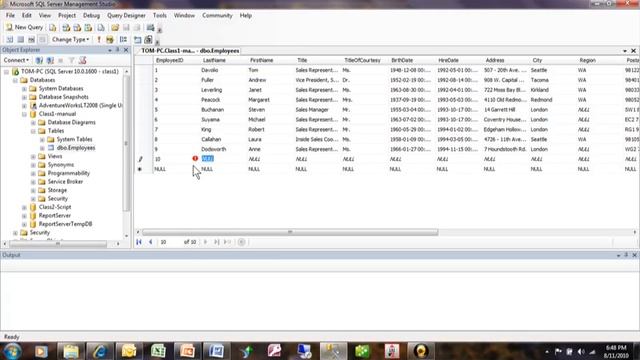Open Internet Explorer from the taskbar

point(99,351)
